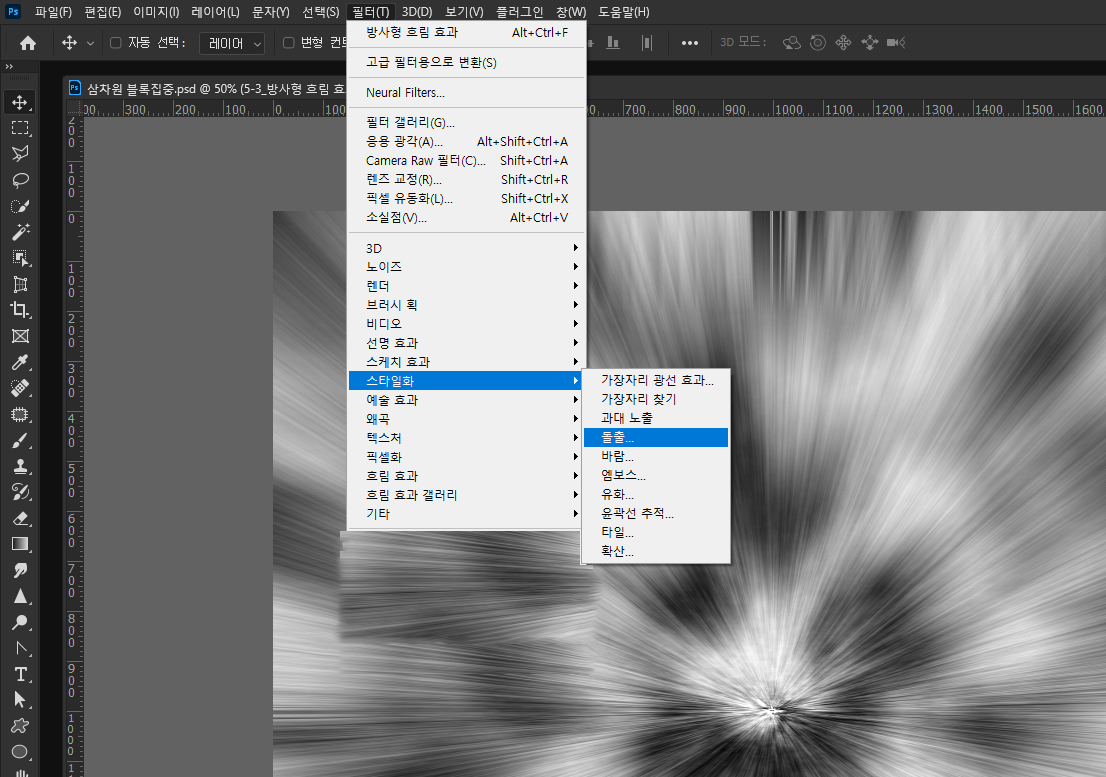Select the Dodge tool
1106x777 pixels.
point(20,623)
